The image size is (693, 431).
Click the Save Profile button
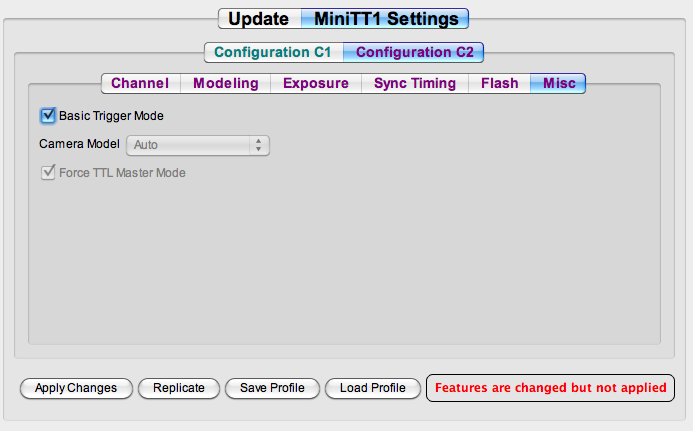tap(272, 388)
